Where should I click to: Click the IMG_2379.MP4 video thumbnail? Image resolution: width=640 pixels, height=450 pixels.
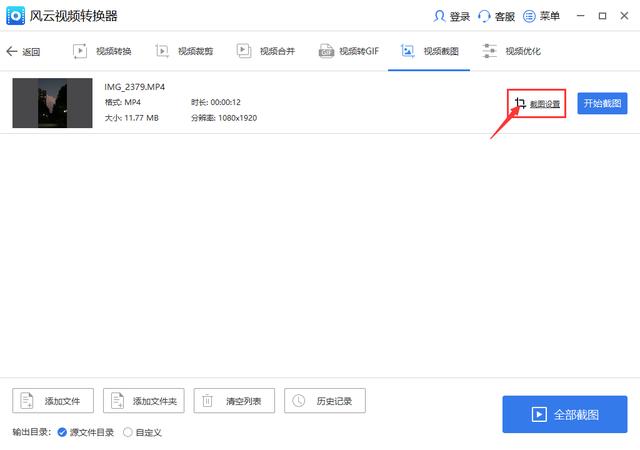click(53, 103)
